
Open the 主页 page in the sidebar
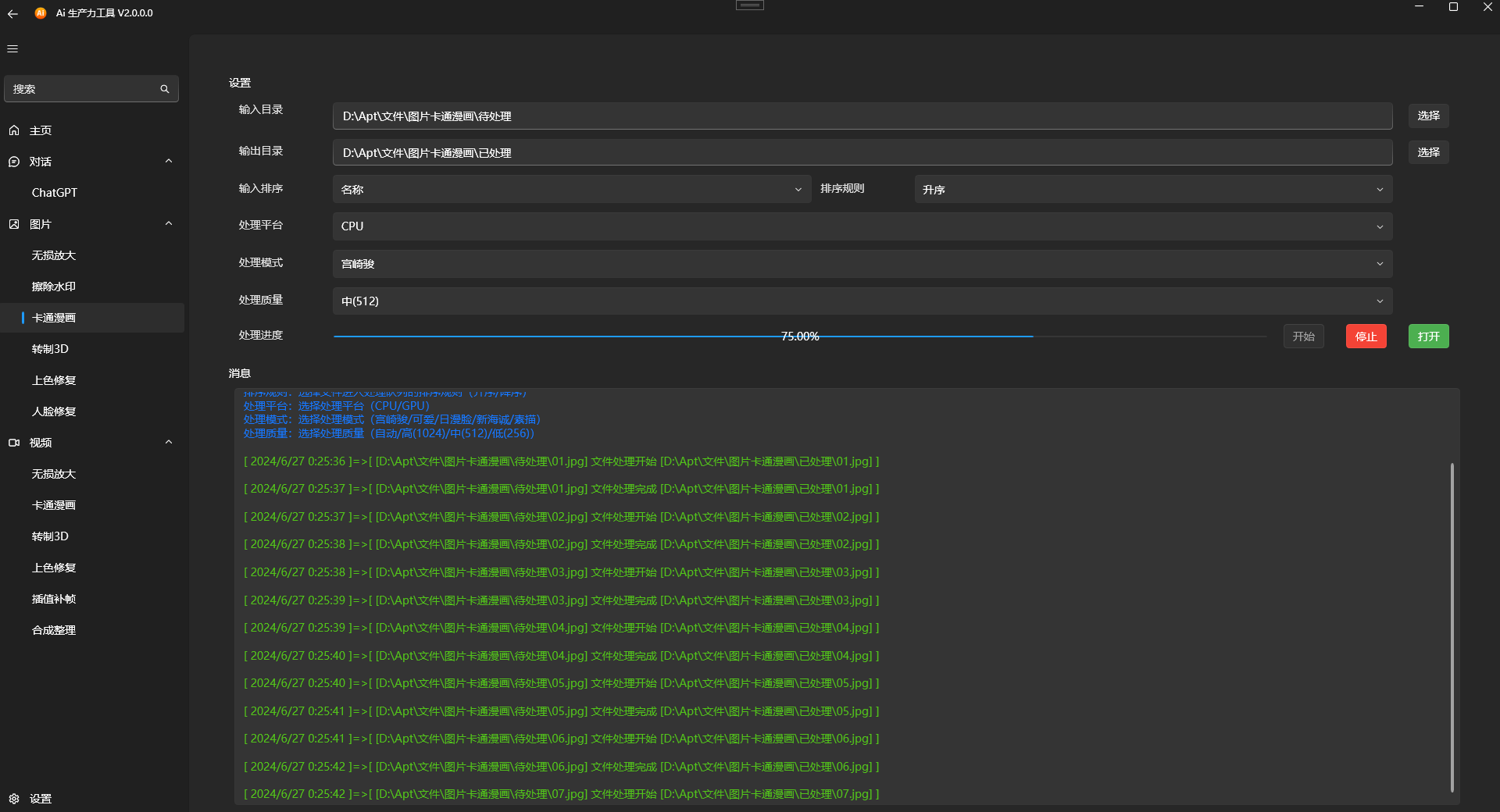click(92, 130)
